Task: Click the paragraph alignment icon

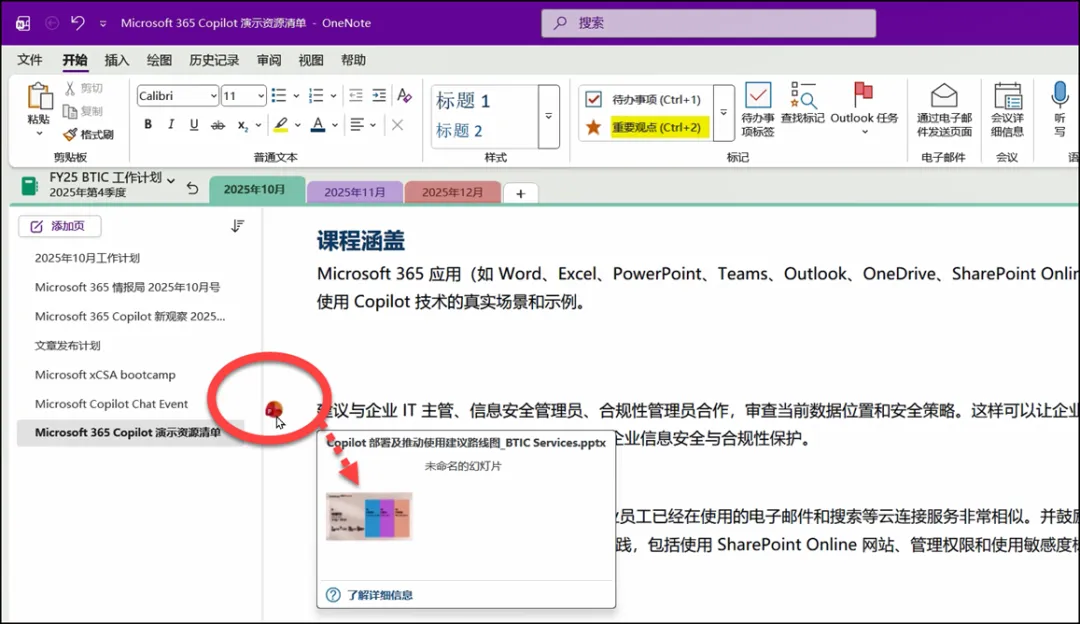Action: (x=357, y=125)
